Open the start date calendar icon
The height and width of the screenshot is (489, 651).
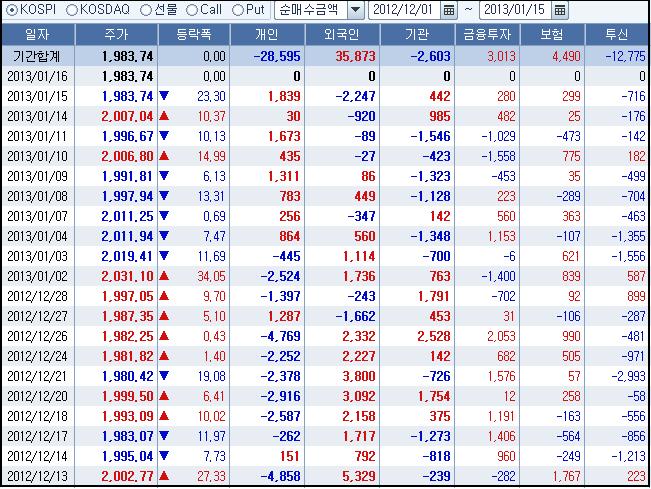[449, 10]
